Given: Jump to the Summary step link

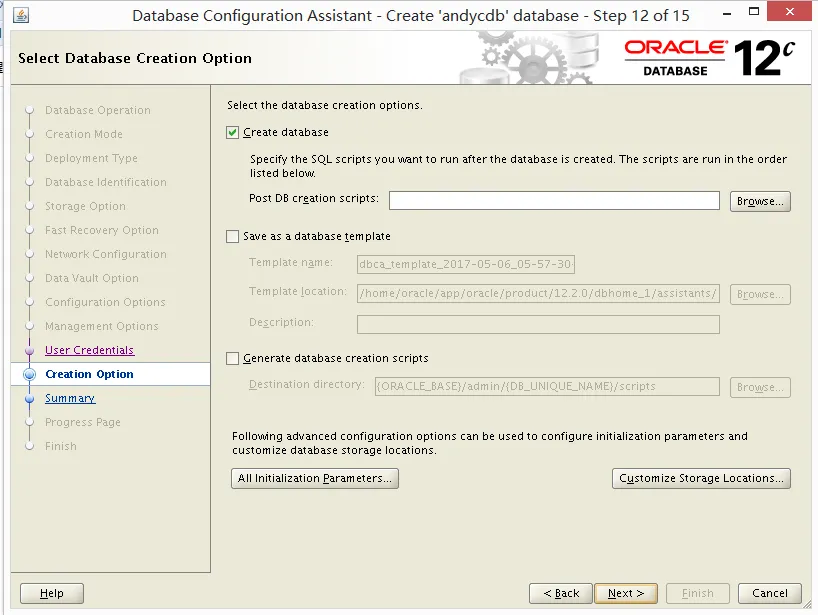Looking at the screenshot, I should tap(70, 398).
